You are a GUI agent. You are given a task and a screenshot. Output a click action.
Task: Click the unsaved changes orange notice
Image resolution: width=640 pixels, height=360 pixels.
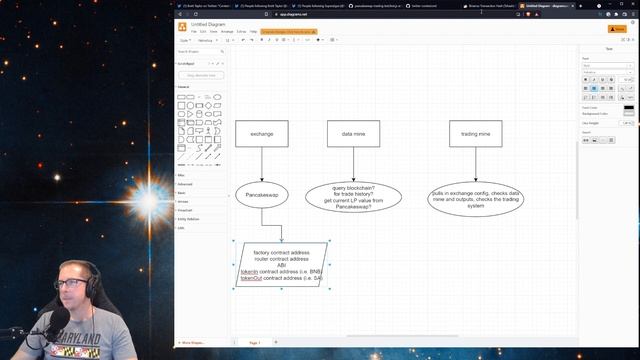pyautogui.click(x=289, y=32)
